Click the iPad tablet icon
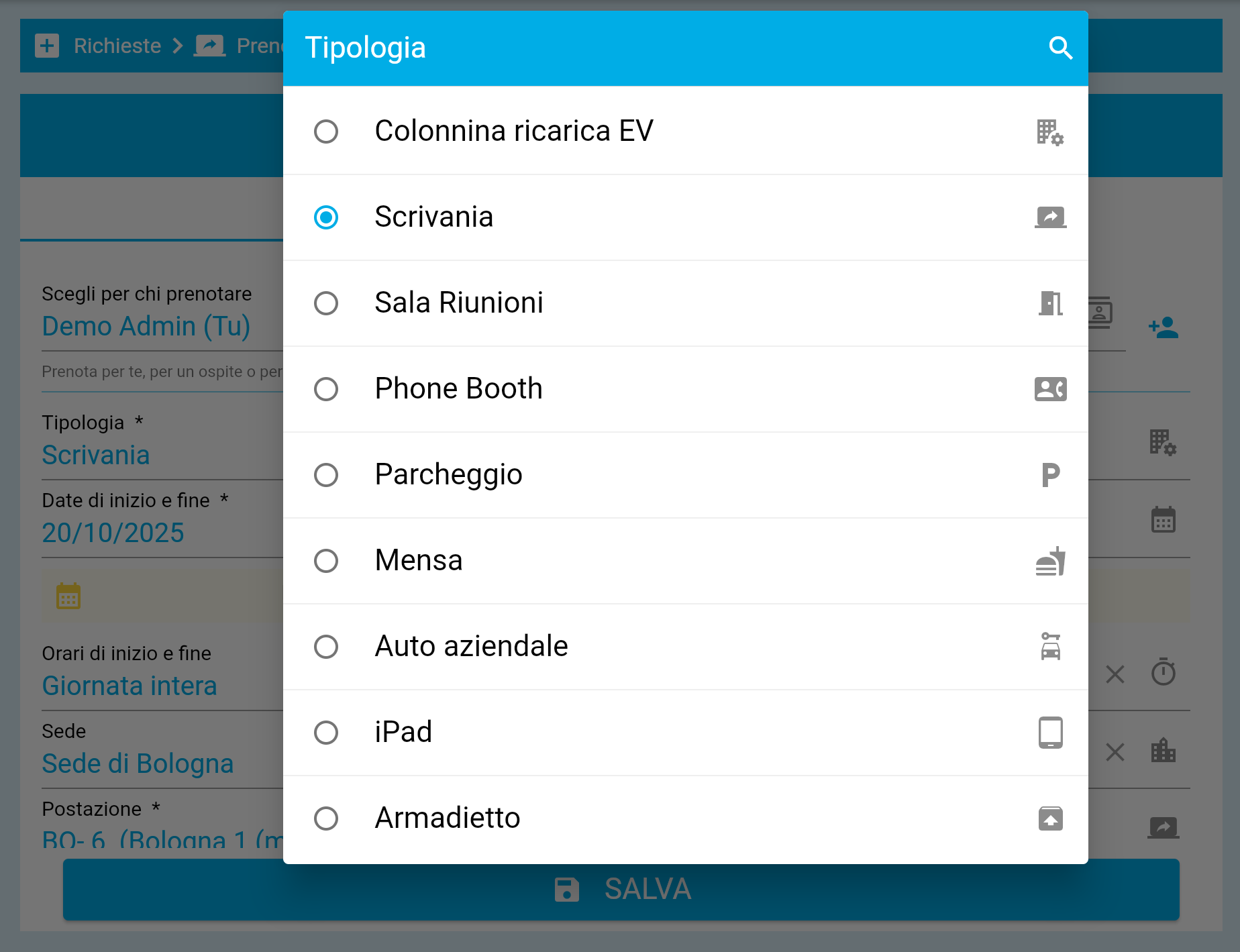The width and height of the screenshot is (1240, 952). pos(1050,733)
